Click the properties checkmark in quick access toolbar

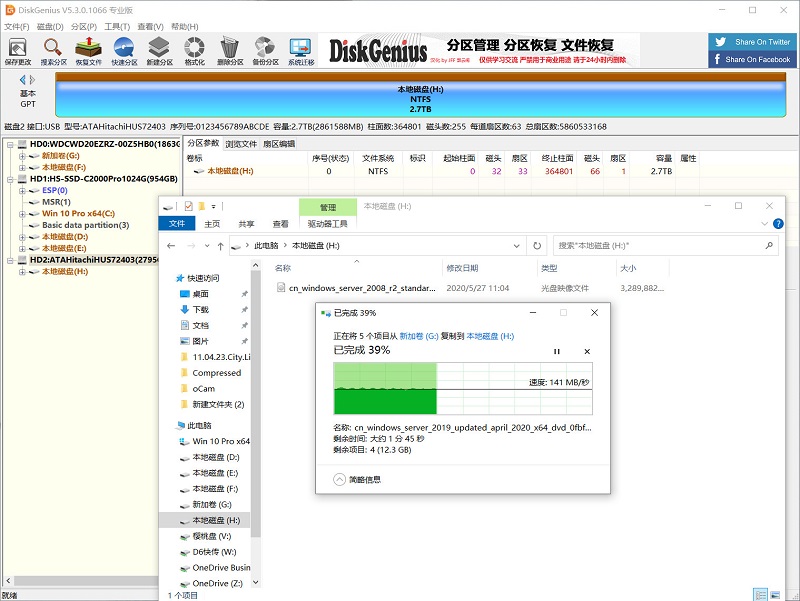pos(188,206)
